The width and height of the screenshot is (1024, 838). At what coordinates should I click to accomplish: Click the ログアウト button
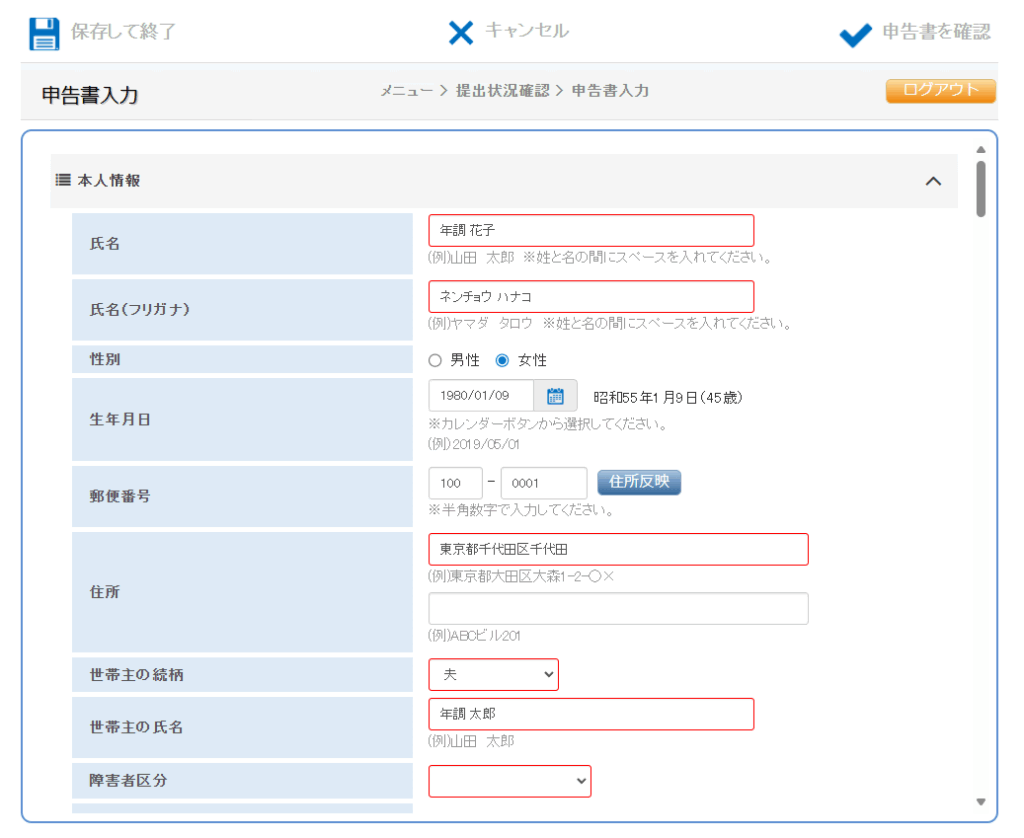(x=940, y=91)
